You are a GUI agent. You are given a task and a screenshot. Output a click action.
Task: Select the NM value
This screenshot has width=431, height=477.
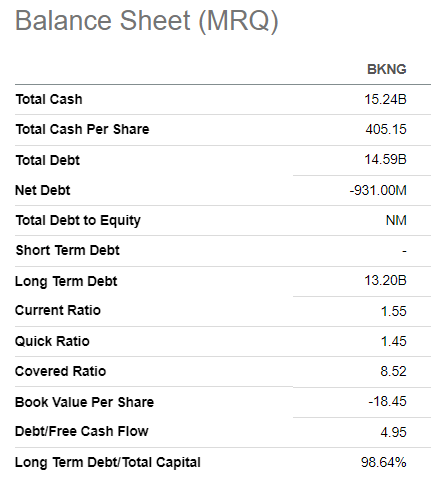(396, 220)
